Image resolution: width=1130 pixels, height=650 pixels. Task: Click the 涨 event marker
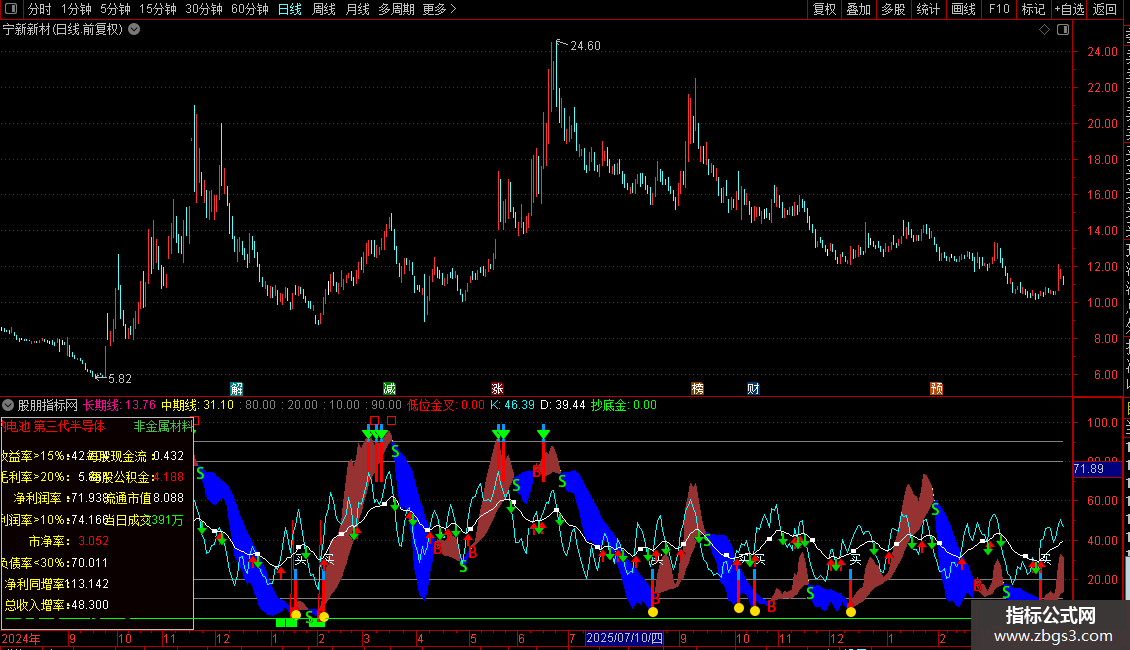pyautogui.click(x=497, y=388)
